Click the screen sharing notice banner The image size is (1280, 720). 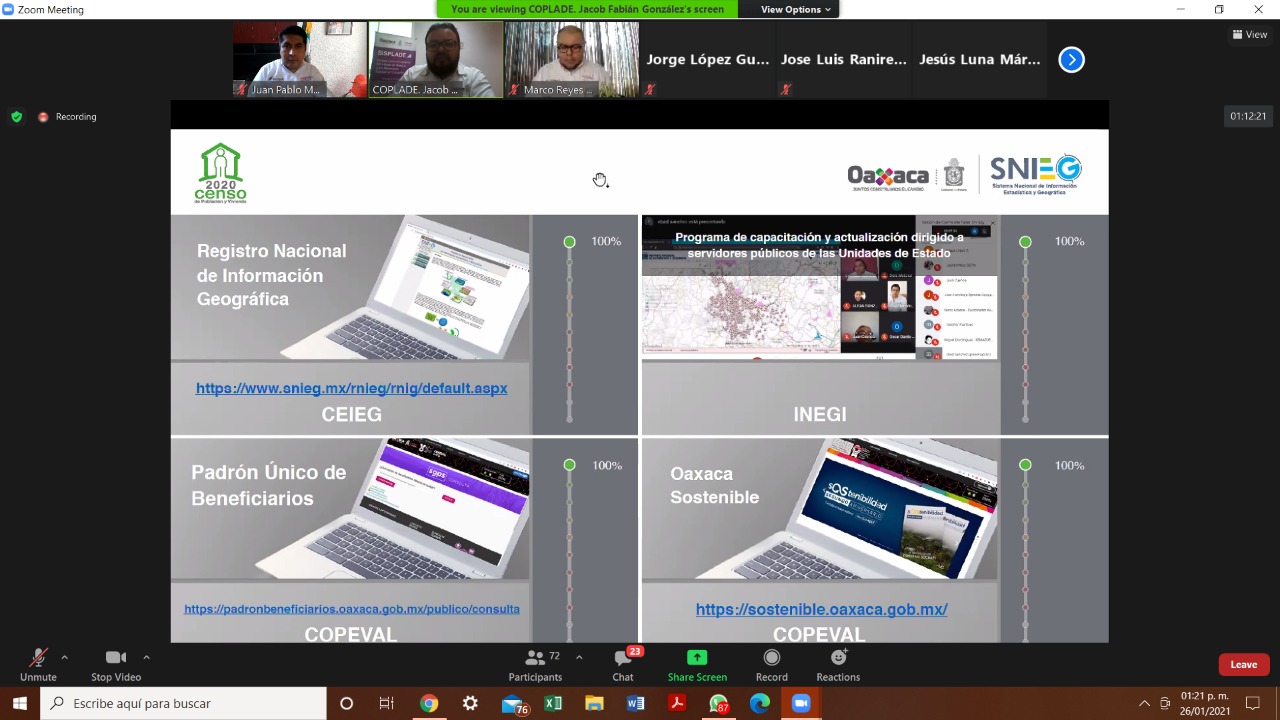588,9
